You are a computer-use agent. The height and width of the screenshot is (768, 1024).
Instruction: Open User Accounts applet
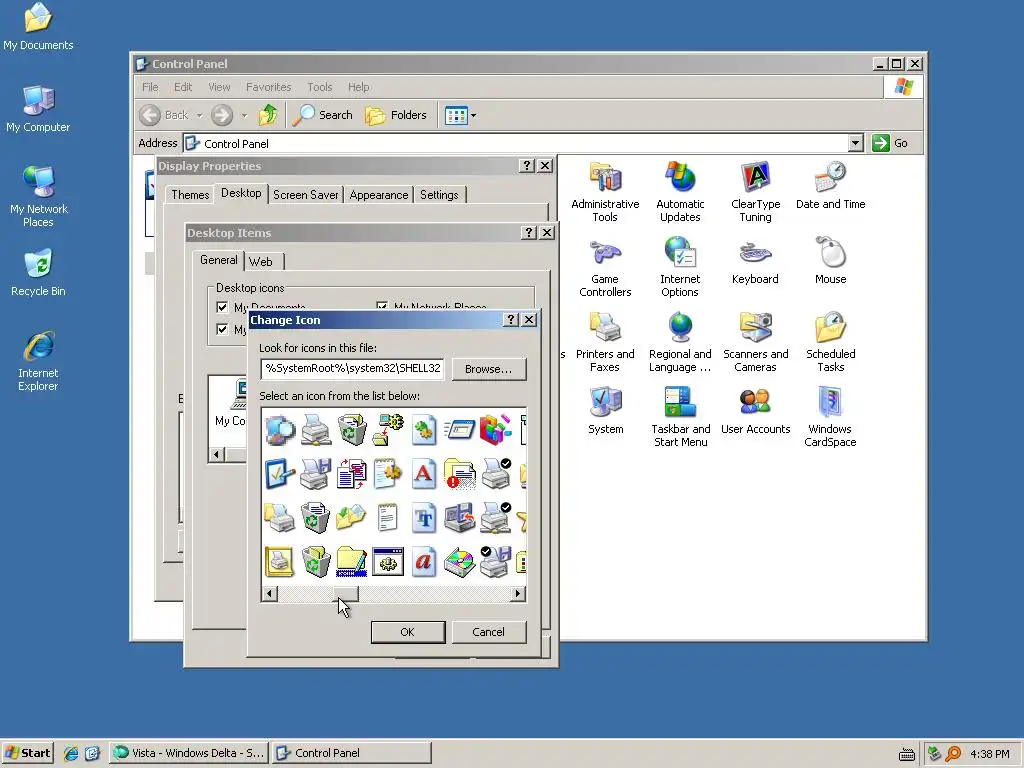tap(756, 412)
